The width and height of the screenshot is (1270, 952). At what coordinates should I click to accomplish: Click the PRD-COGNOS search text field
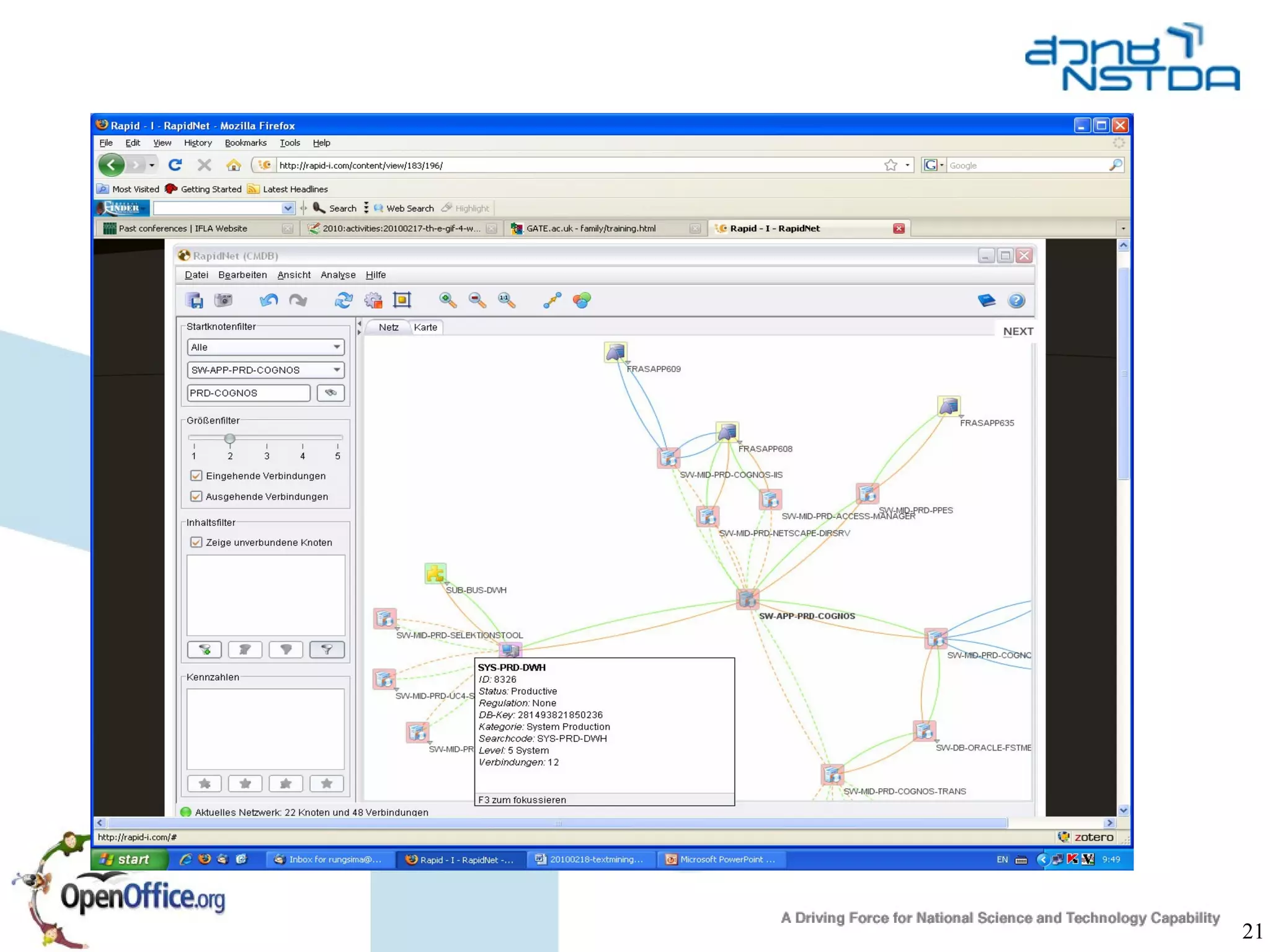(248, 393)
